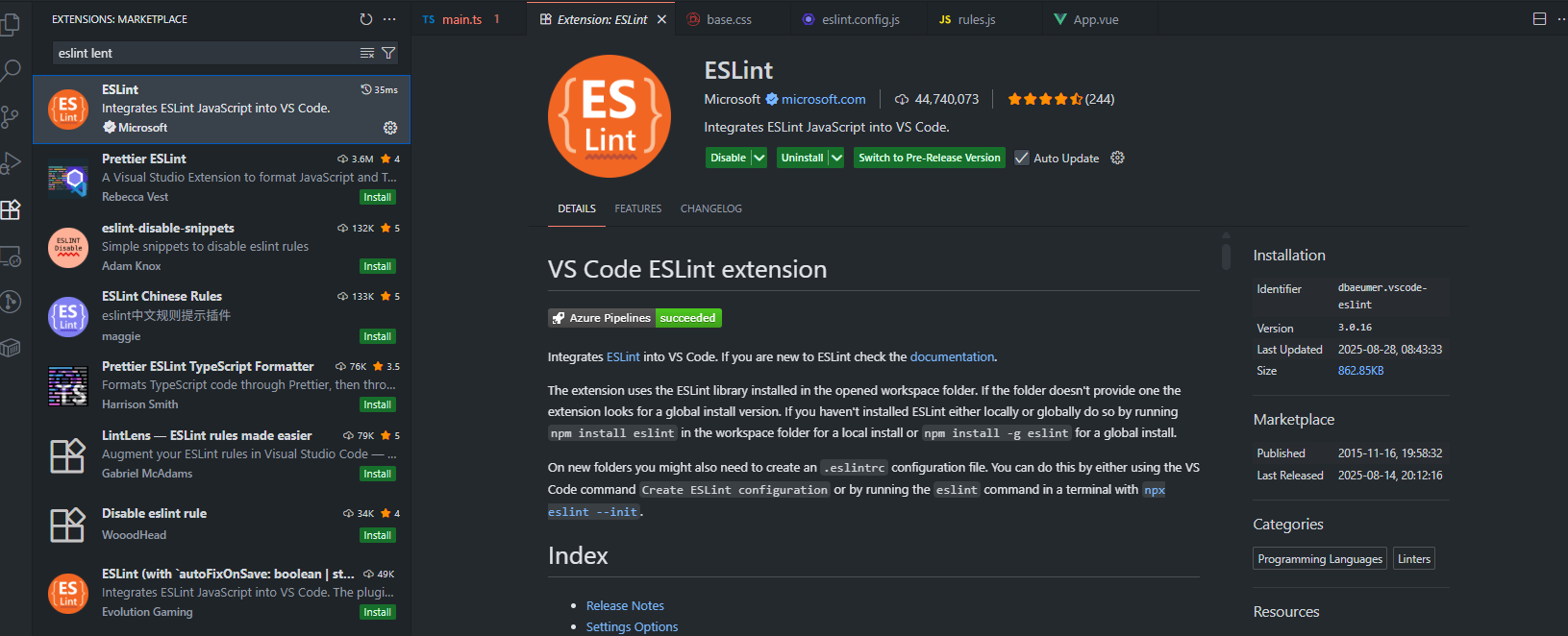This screenshot has height=636, width=1568.
Task: Open the microsoft.com publisher link
Action: [823, 99]
